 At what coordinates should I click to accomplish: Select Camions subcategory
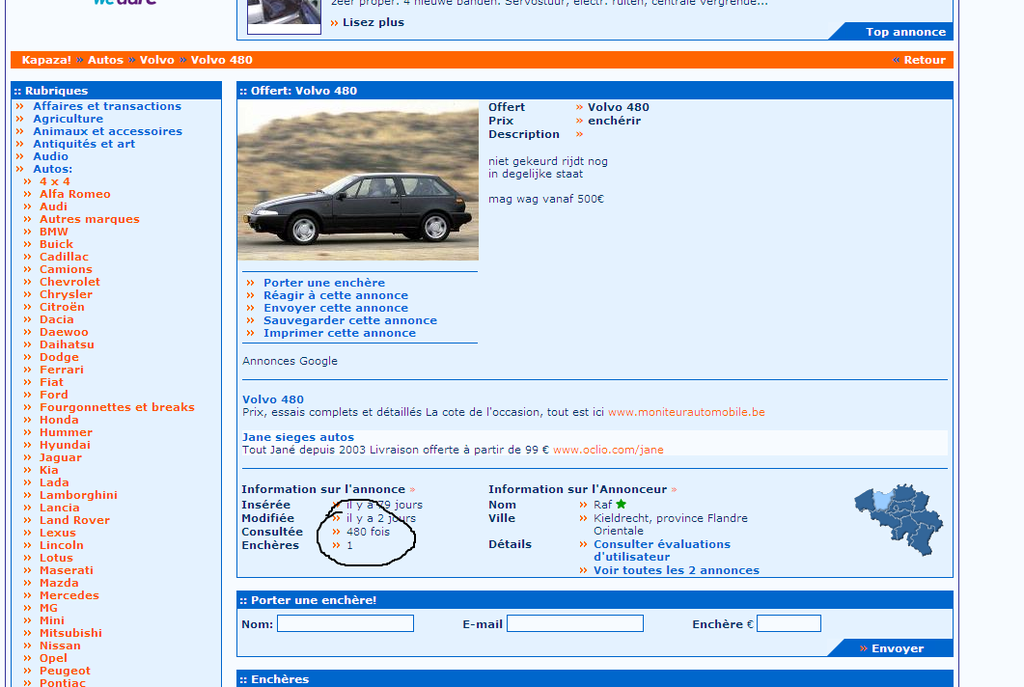66,269
